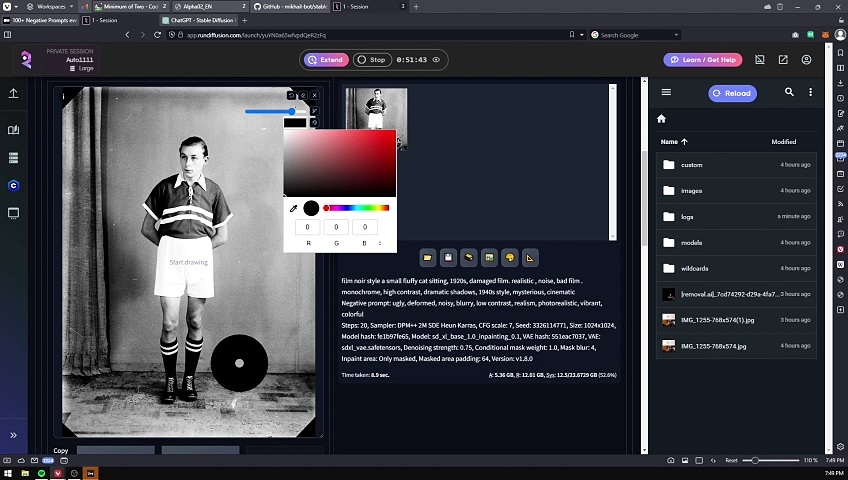Toggle the RGB color format switcher arrows
The height and width of the screenshot is (480, 848).
point(380,243)
